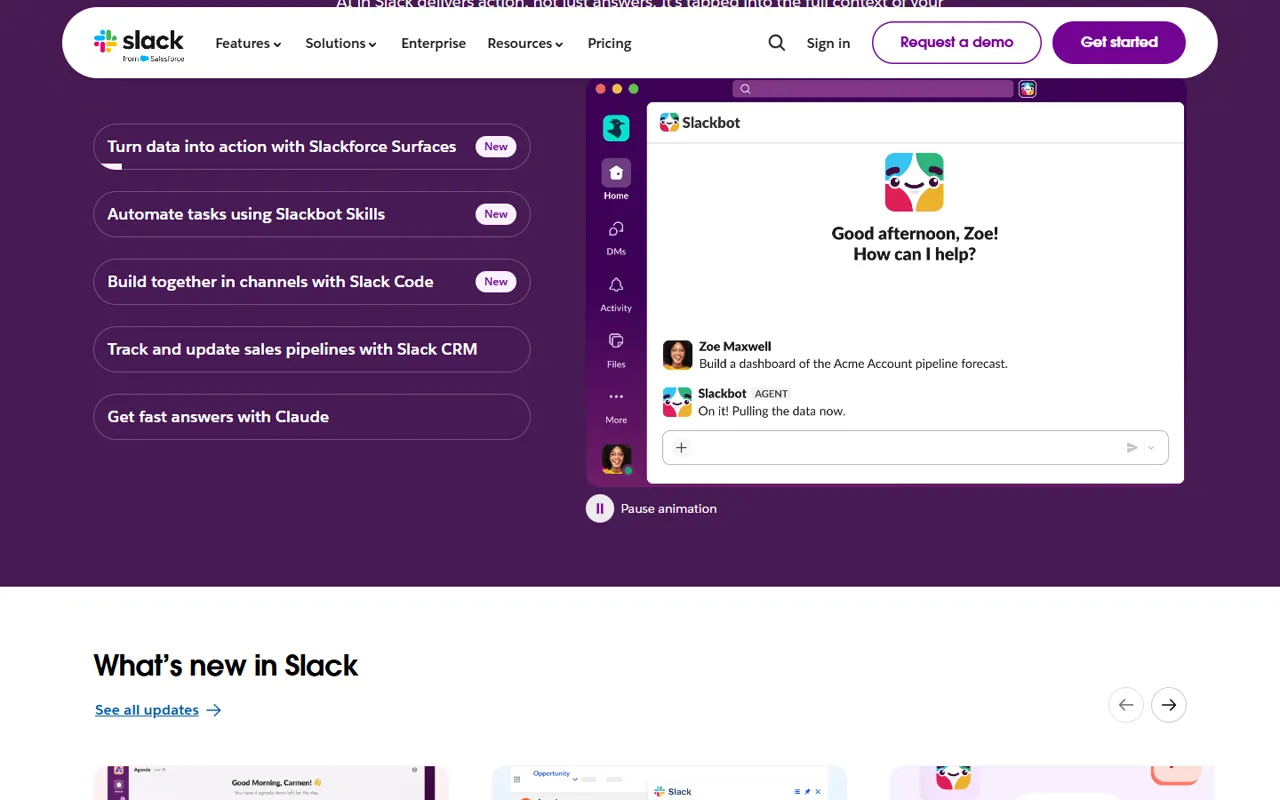Open the Enterprise nav item

(x=434, y=44)
